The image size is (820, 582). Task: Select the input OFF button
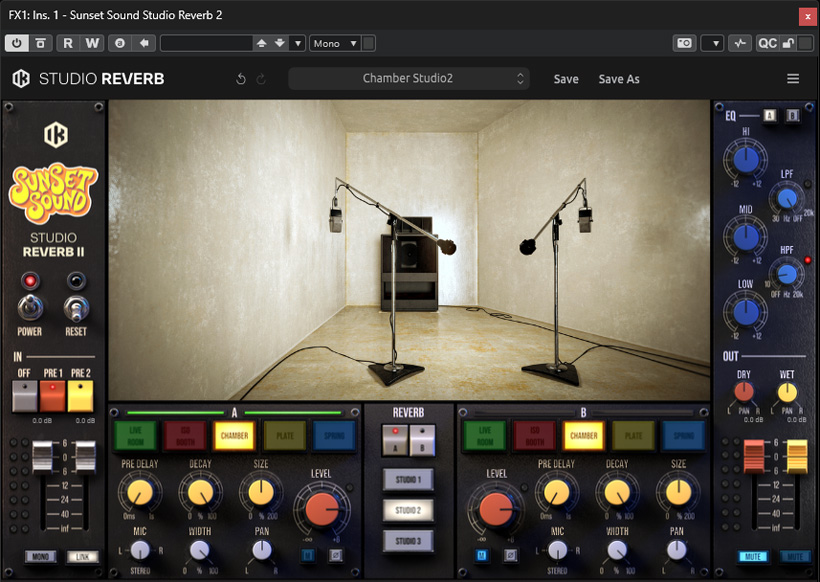coord(25,396)
